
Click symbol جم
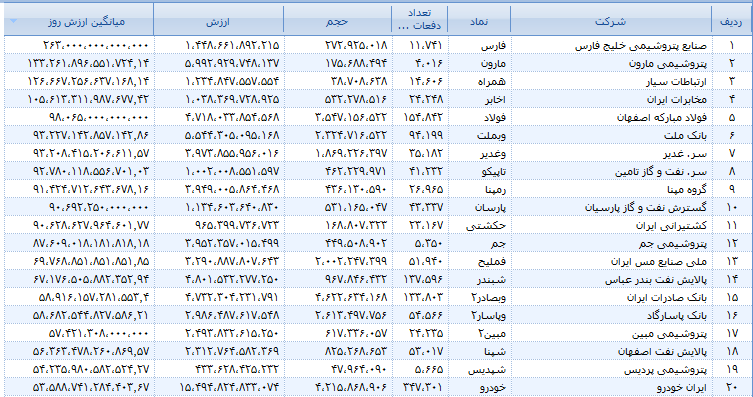[x=498, y=243]
